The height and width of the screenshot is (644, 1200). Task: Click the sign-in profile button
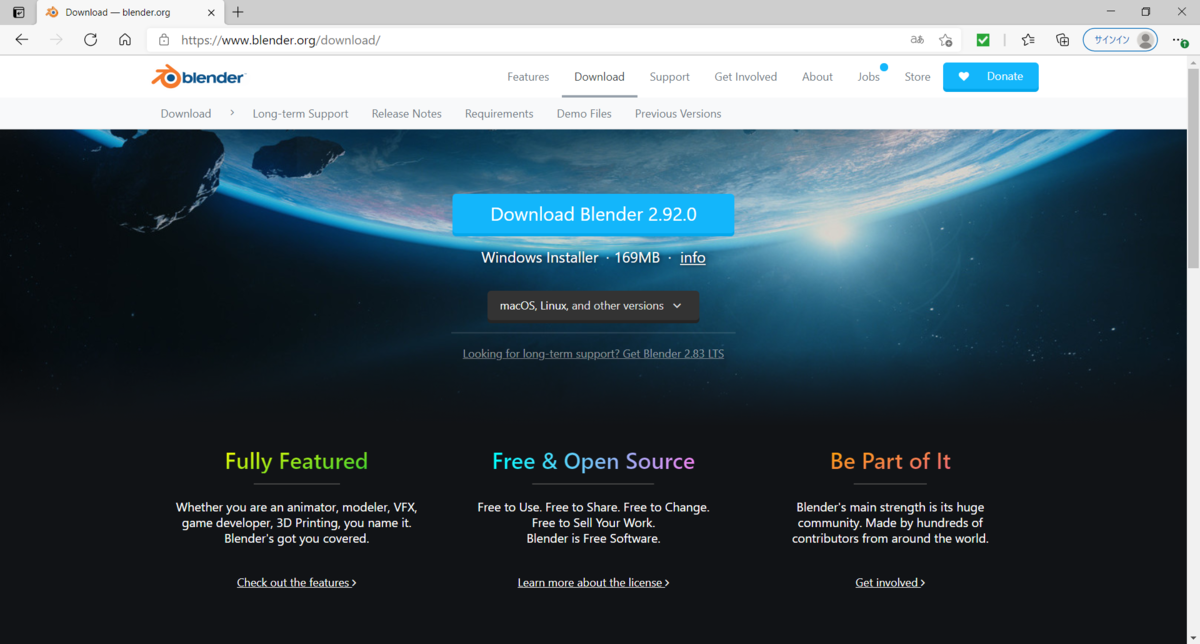tap(1120, 40)
